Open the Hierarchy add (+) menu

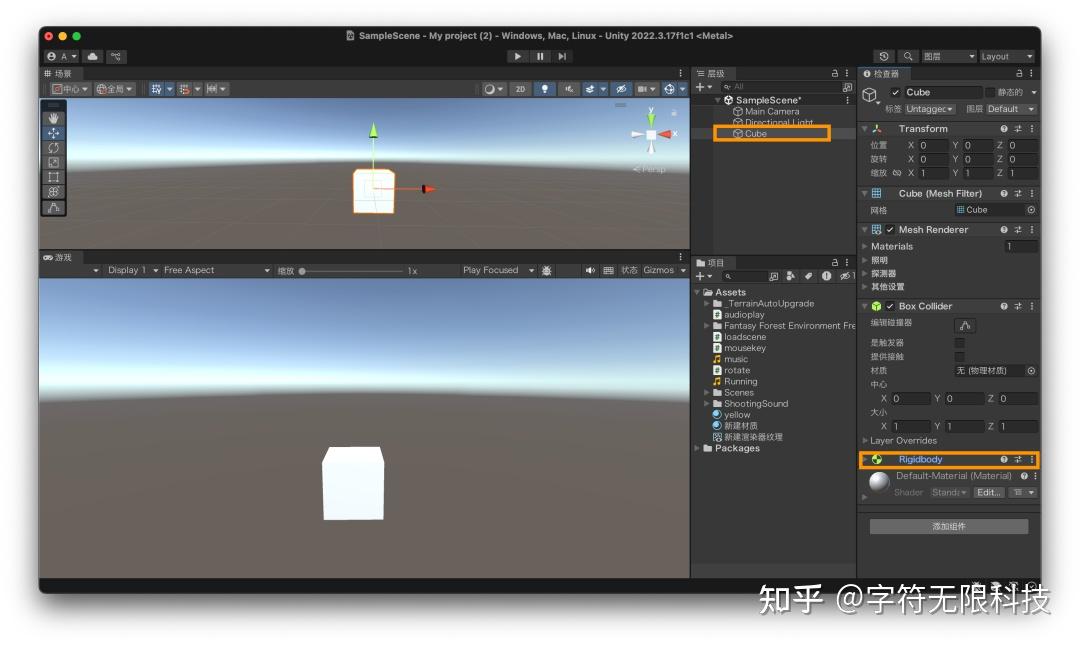703,87
